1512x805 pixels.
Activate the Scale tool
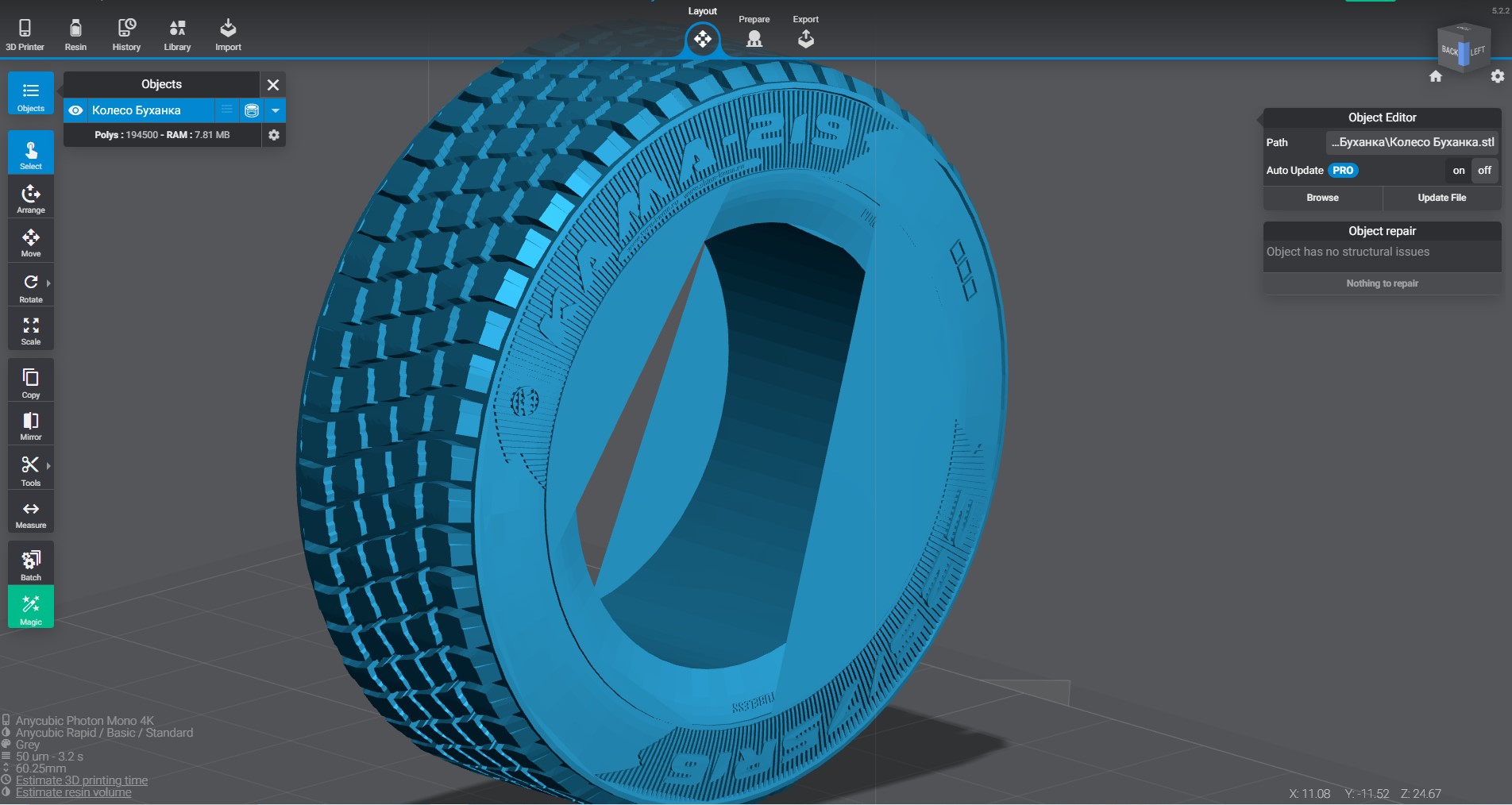(30, 330)
